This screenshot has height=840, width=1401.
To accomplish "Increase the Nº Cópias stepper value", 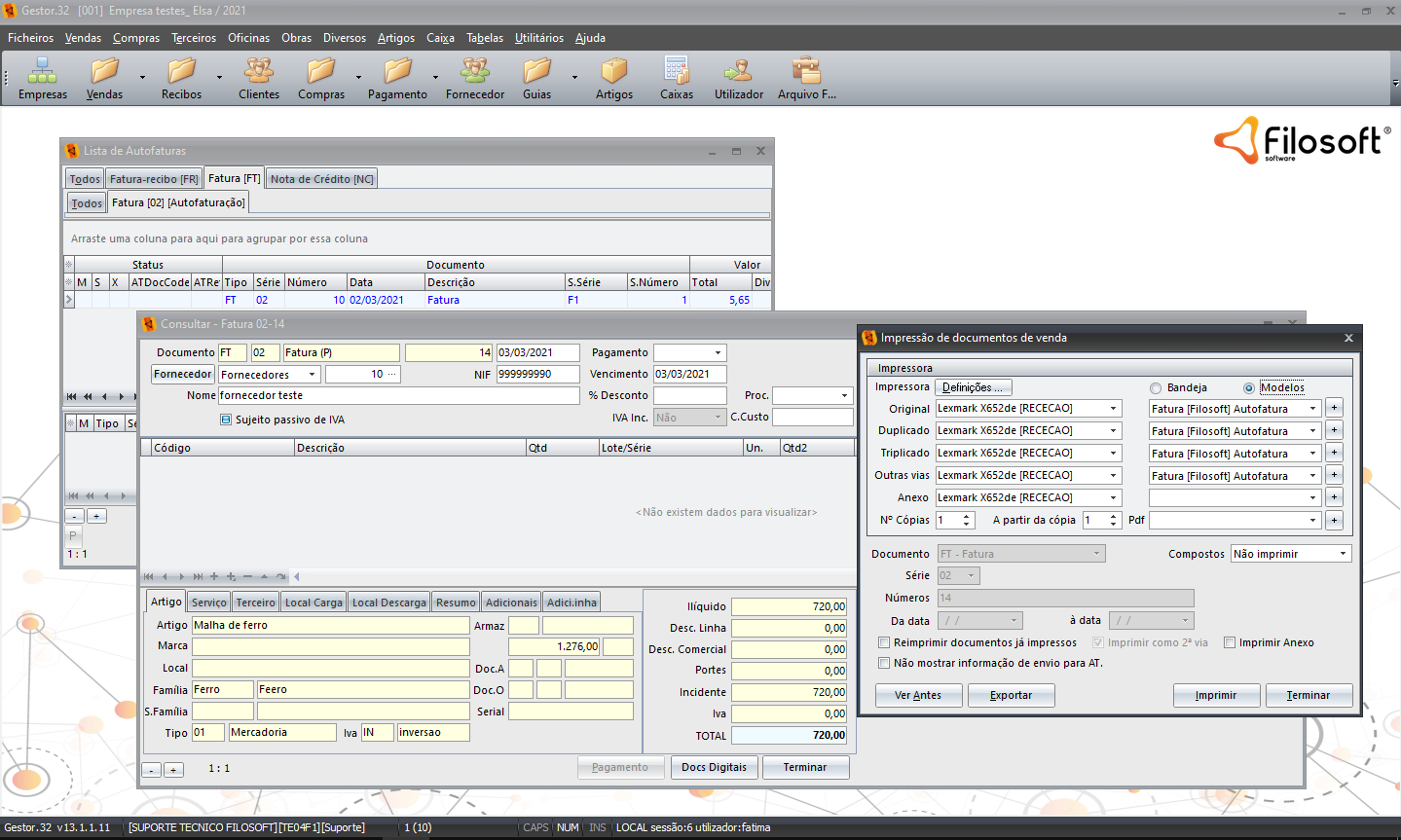I will pyautogui.click(x=967, y=516).
